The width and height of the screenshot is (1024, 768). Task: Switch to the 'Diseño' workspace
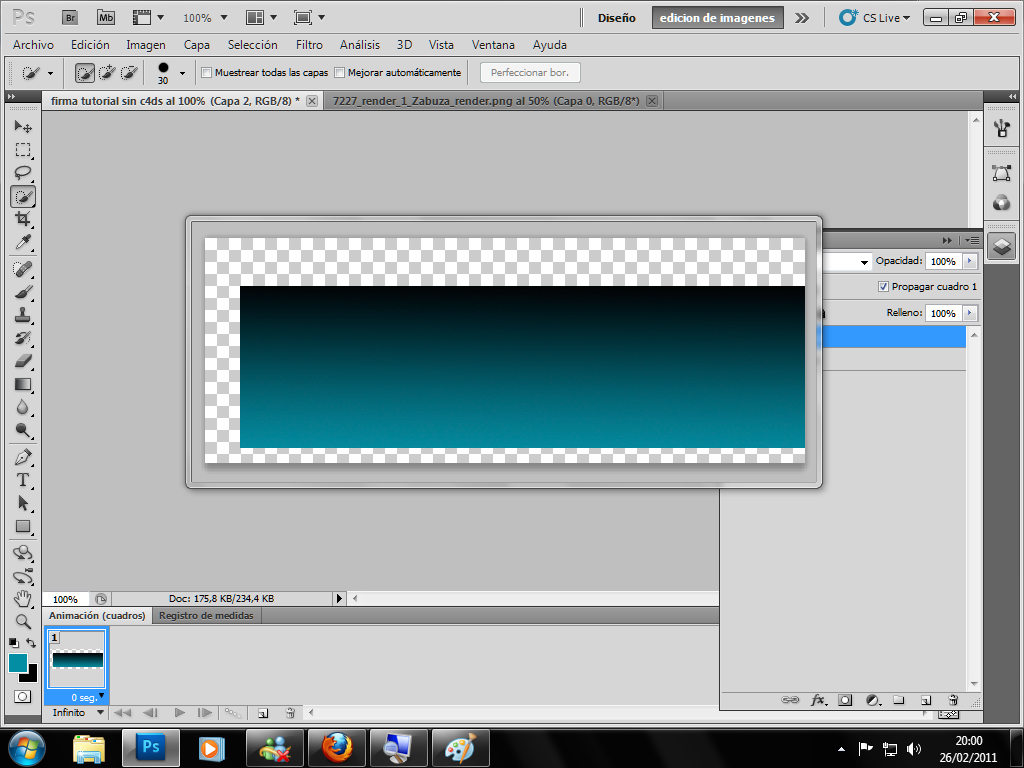tap(616, 18)
